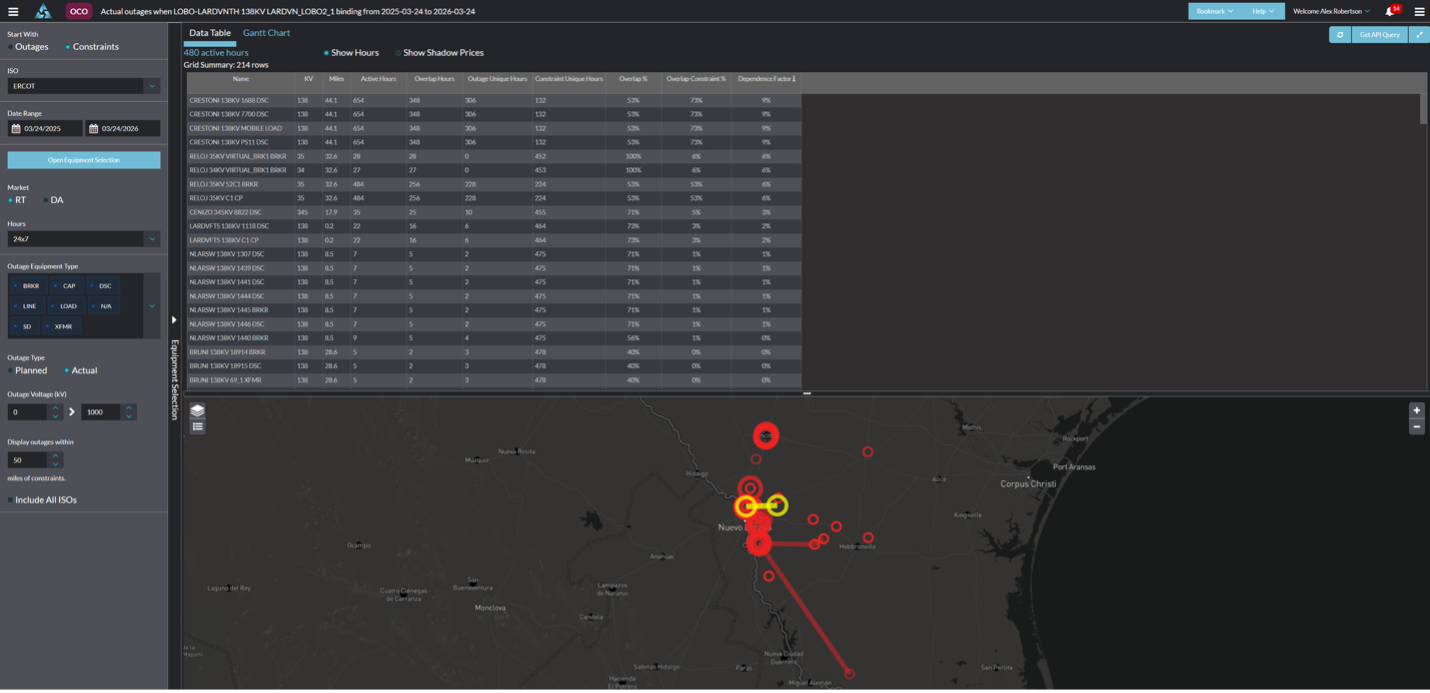Click the refresh data icon button
1430x693 pixels.
1339,35
